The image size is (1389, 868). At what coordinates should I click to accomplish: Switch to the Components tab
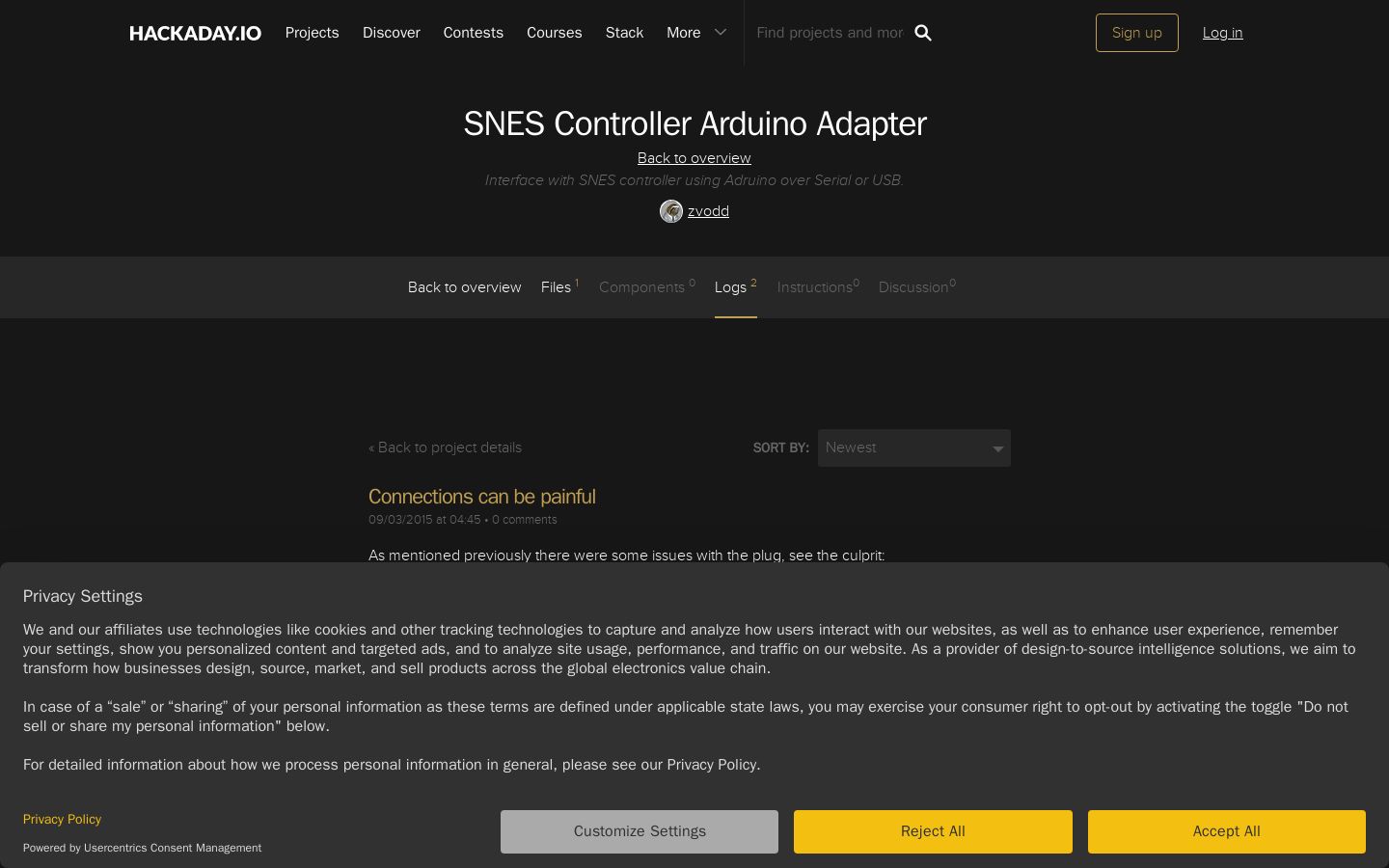tap(646, 287)
